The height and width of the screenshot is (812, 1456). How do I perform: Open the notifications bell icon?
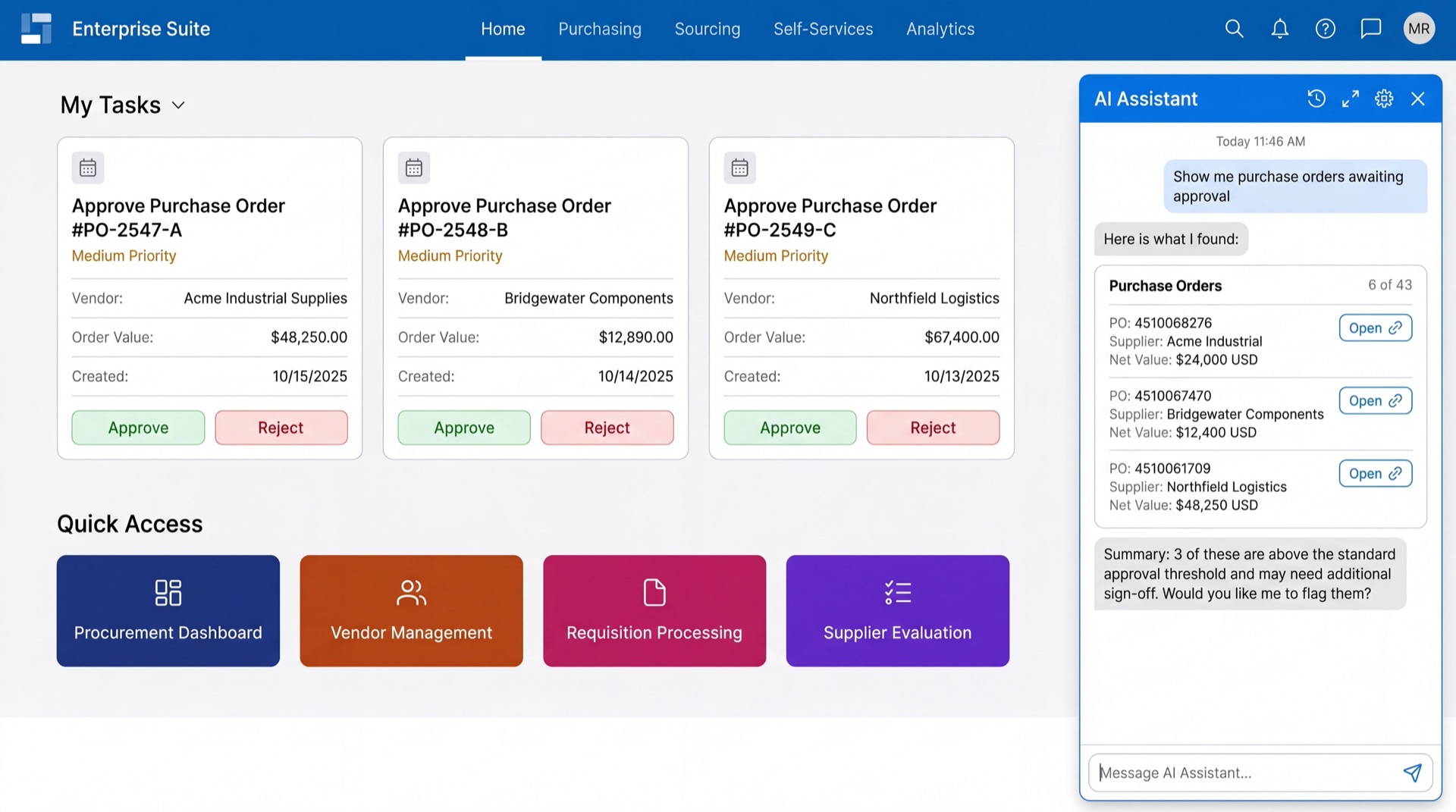(1279, 29)
